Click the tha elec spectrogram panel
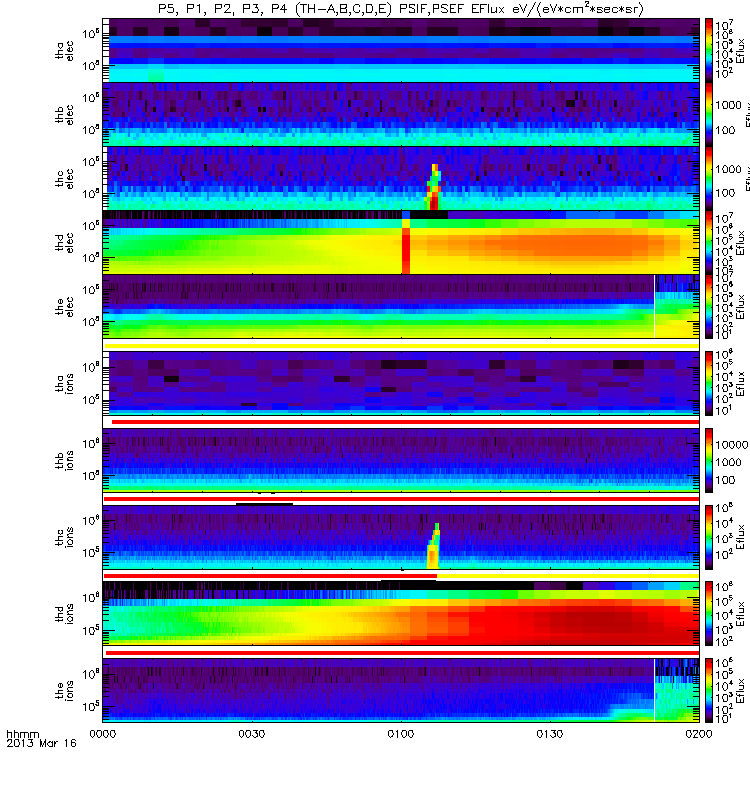Screen dimensions: 750x800 401,50
